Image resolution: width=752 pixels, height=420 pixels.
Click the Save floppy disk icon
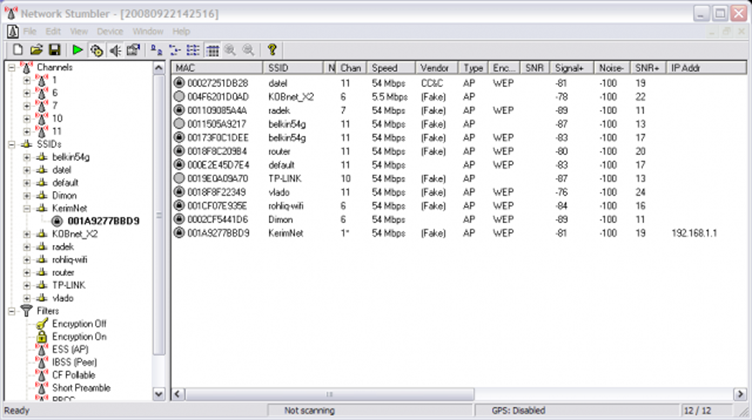click(54, 50)
